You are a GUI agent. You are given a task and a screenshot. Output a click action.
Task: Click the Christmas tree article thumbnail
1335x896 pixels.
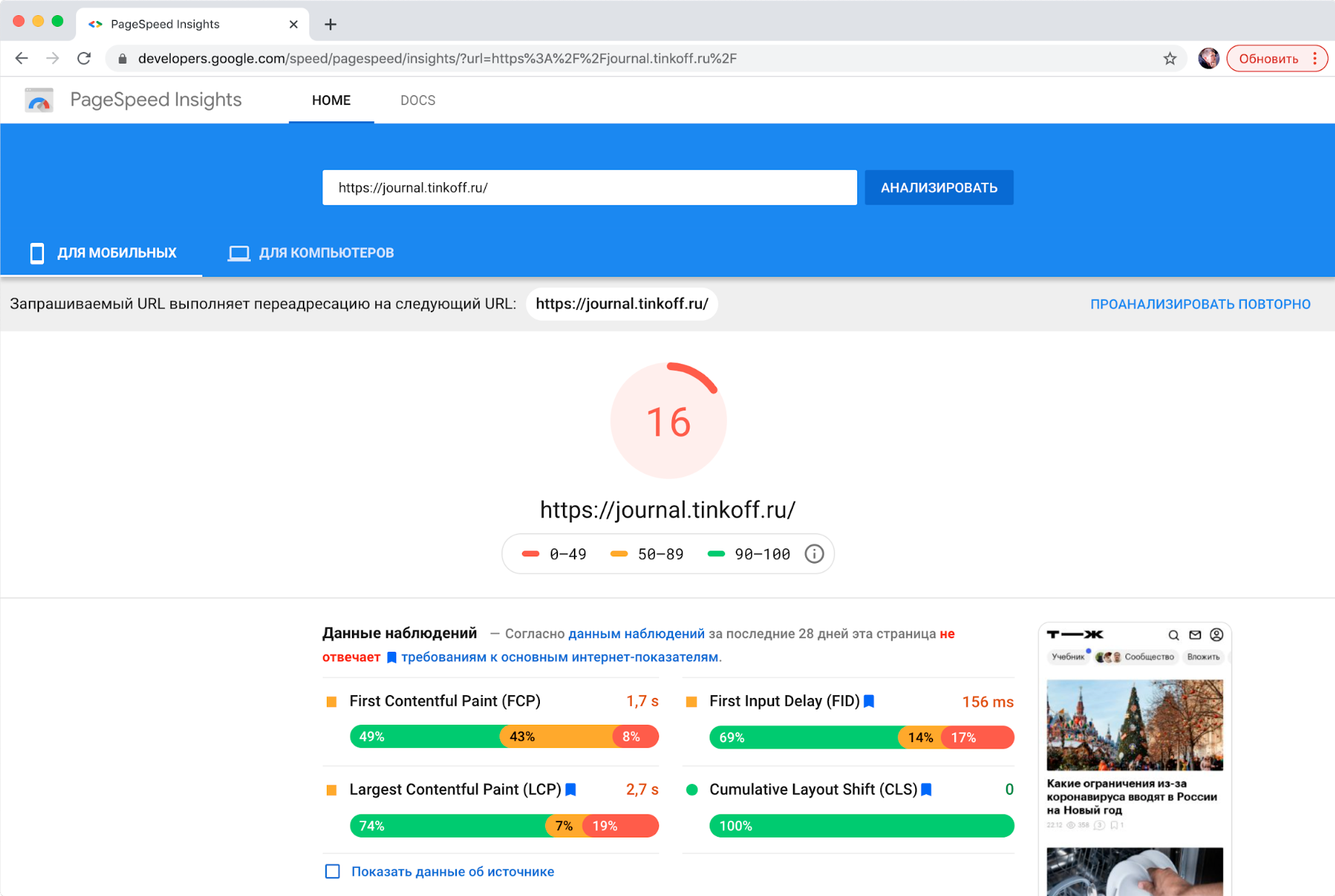click(1134, 725)
